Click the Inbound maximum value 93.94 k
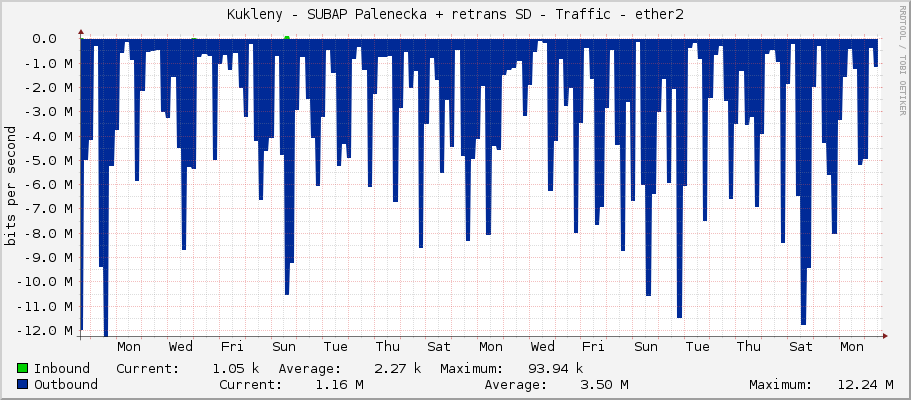This screenshot has width=911, height=400. [555, 368]
